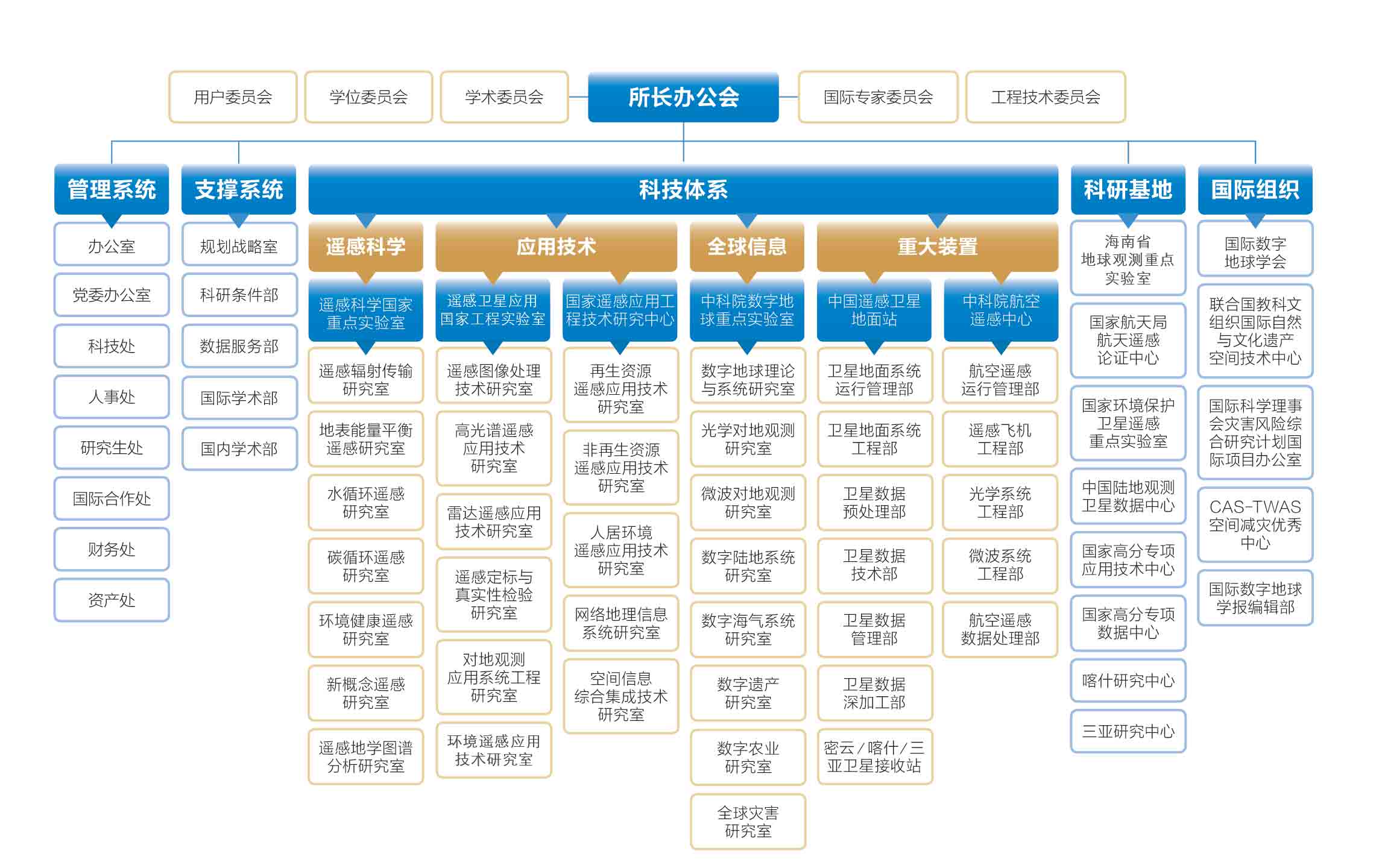1382x868 pixels.
Task: Open the 数据服务部 box
Action: click(239, 346)
